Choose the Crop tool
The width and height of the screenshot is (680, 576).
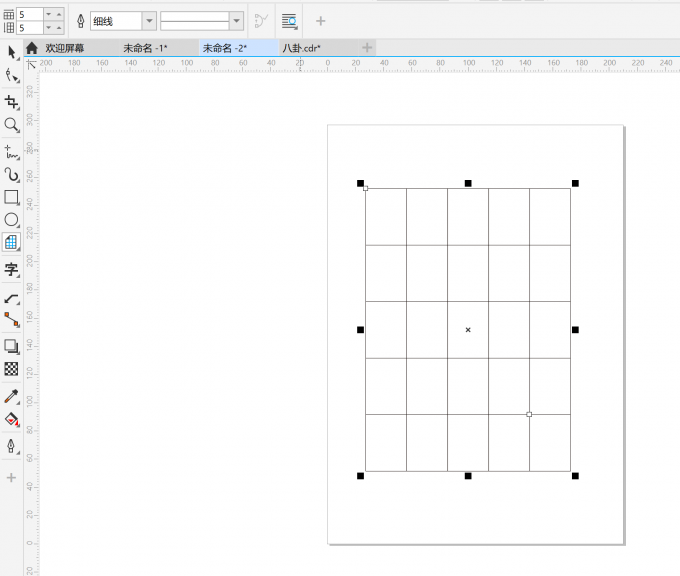12,102
